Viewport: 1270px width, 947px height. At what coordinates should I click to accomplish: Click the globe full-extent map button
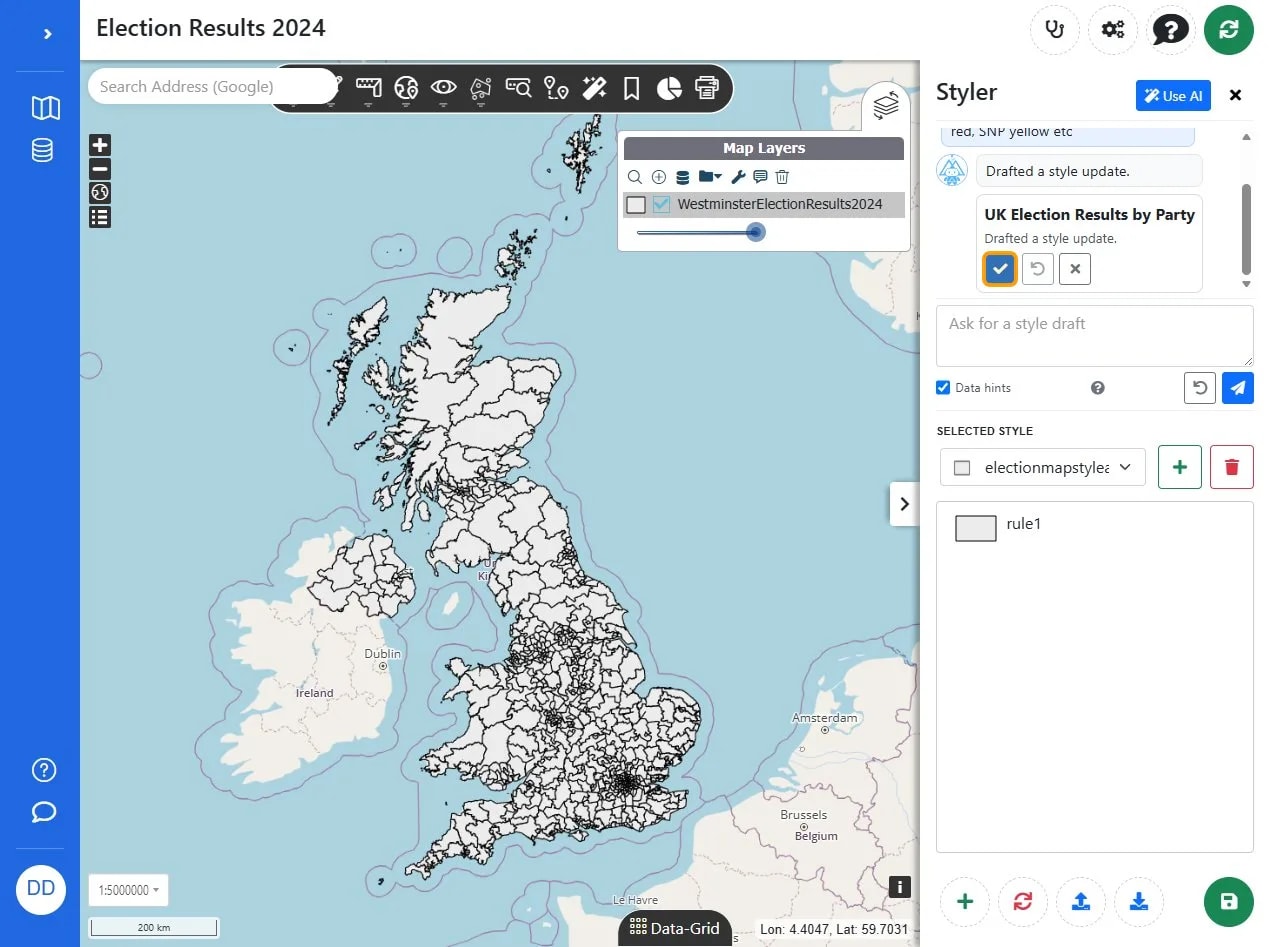pyautogui.click(x=100, y=193)
